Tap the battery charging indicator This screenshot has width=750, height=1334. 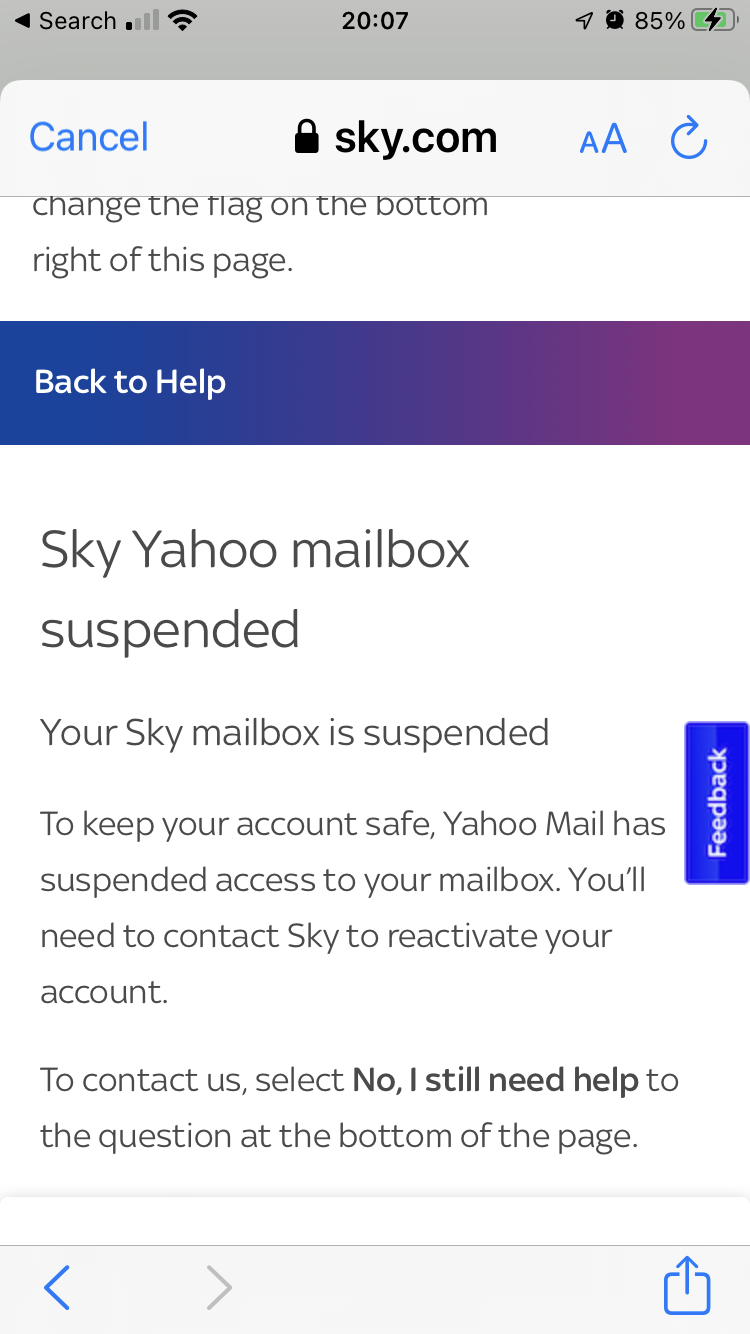tap(716, 18)
